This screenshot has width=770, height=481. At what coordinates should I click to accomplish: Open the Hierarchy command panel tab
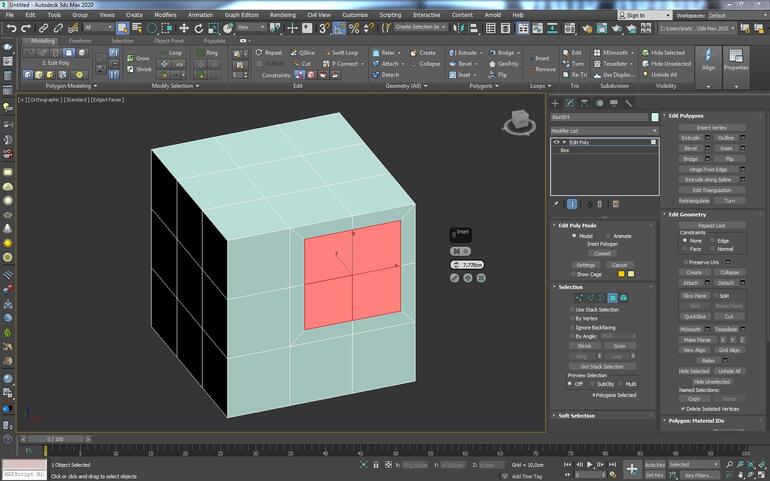[x=584, y=103]
